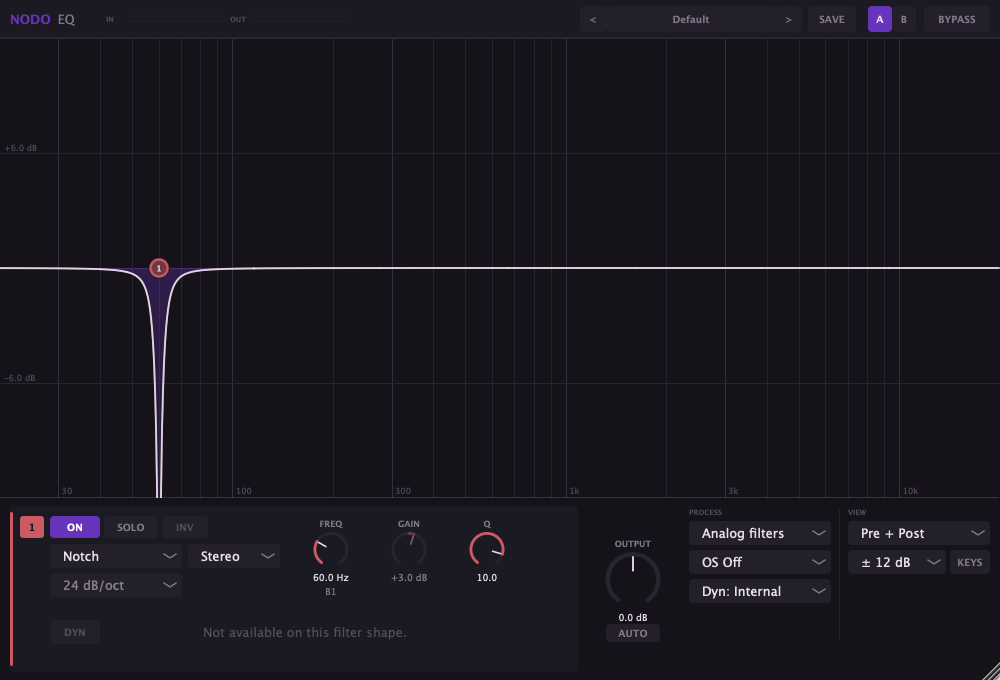This screenshot has height=680, width=1000.
Task: Click the 0.0 dB output value
Action: pyautogui.click(x=633, y=617)
